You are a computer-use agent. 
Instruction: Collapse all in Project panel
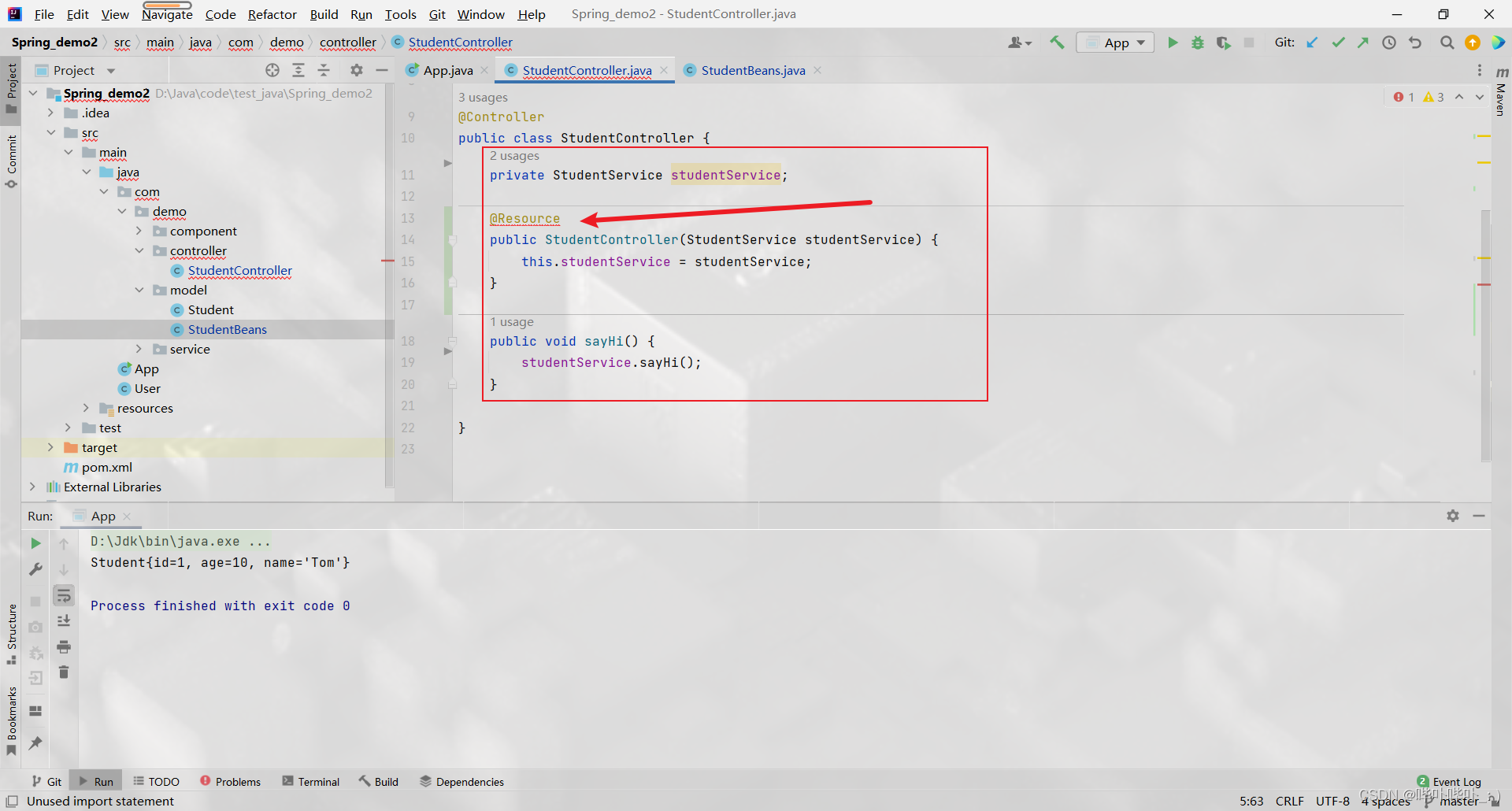click(324, 70)
